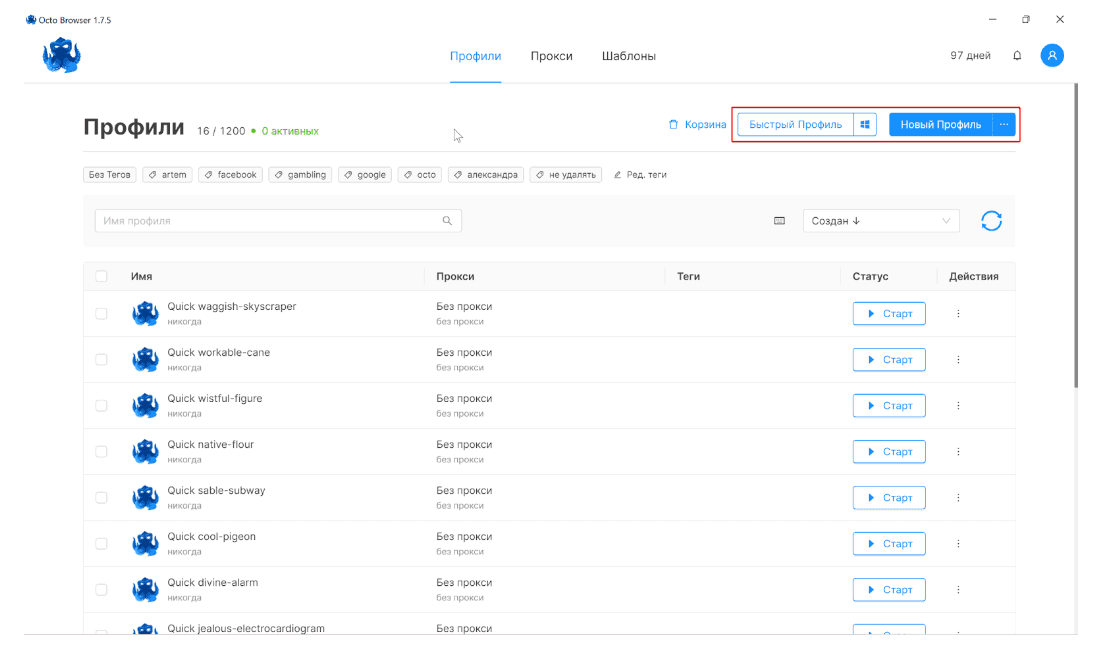Image resolution: width=1099 pixels, height=652 pixels.
Task: Click the Быстрый Профиль button
Action: coord(795,125)
